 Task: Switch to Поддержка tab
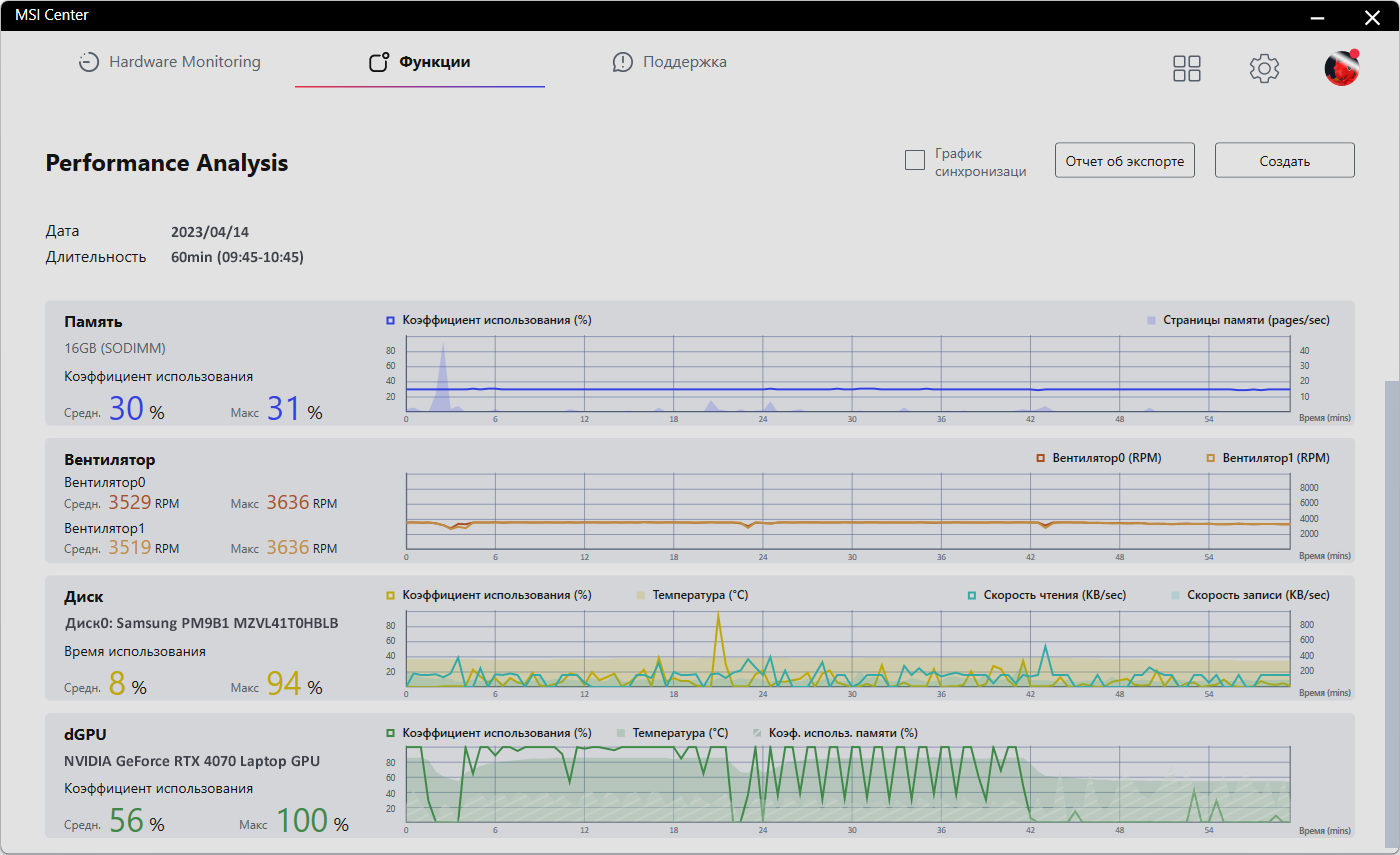coord(684,62)
